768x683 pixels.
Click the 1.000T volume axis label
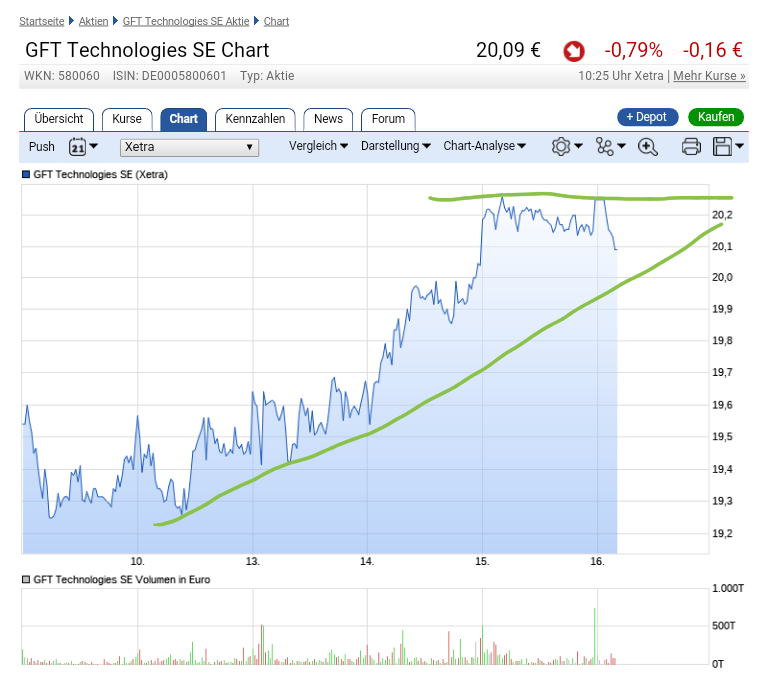click(728, 588)
